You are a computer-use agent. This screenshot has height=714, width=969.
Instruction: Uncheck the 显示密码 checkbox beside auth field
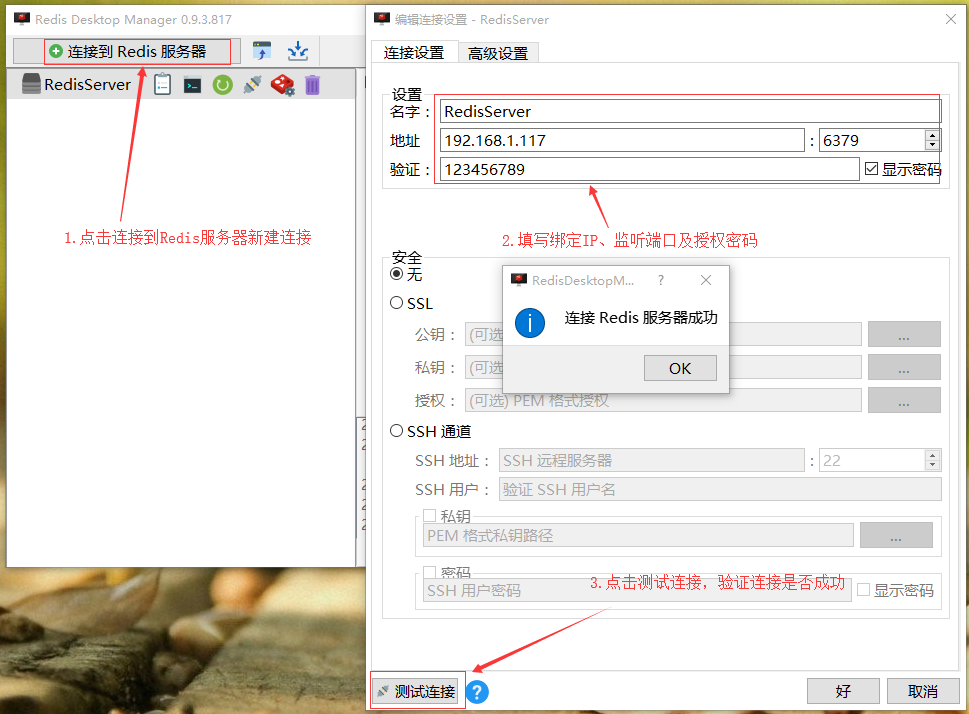tap(871, 169)
